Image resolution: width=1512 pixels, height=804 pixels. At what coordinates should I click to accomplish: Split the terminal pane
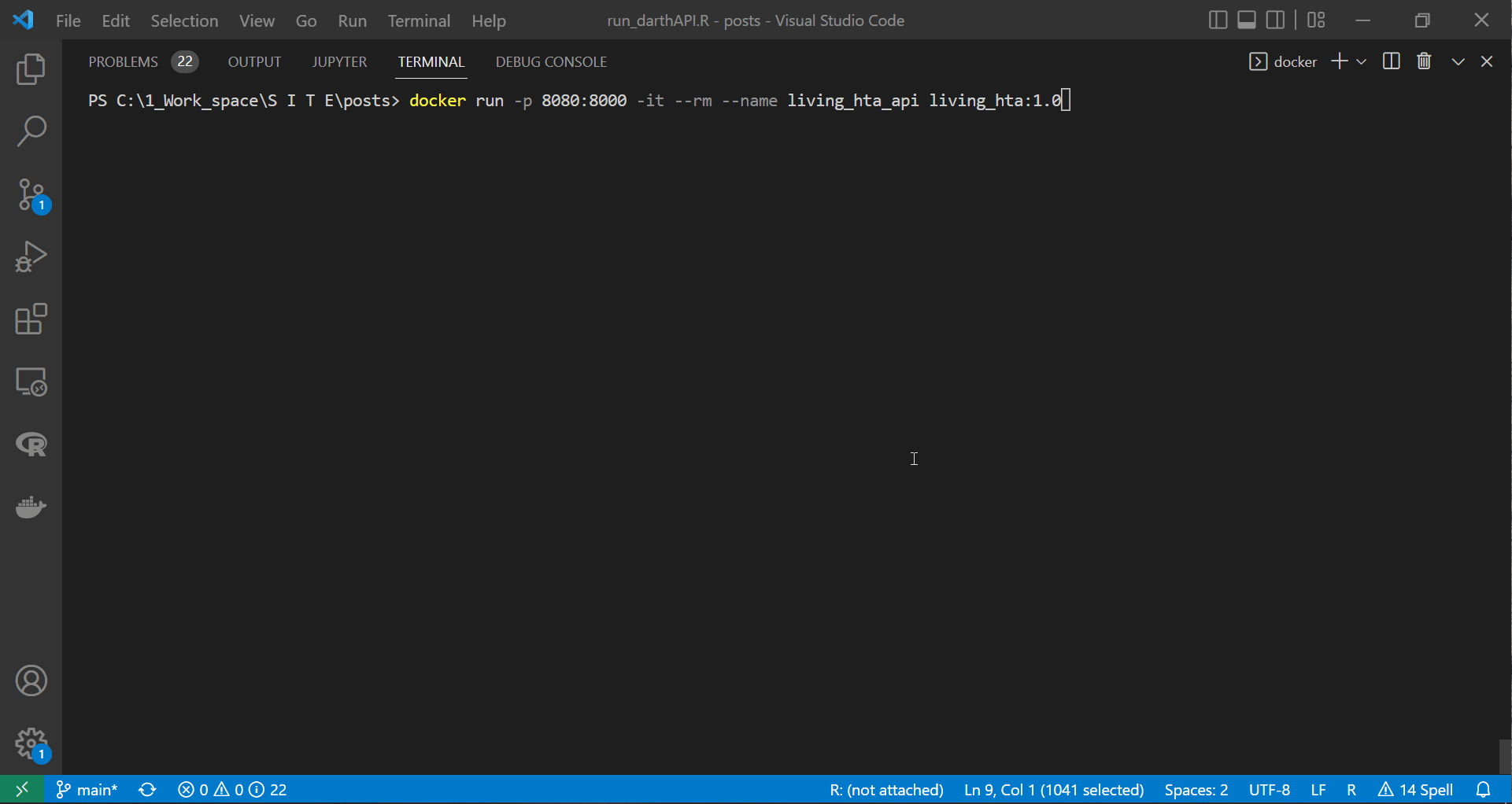(x=1391, y=61)
